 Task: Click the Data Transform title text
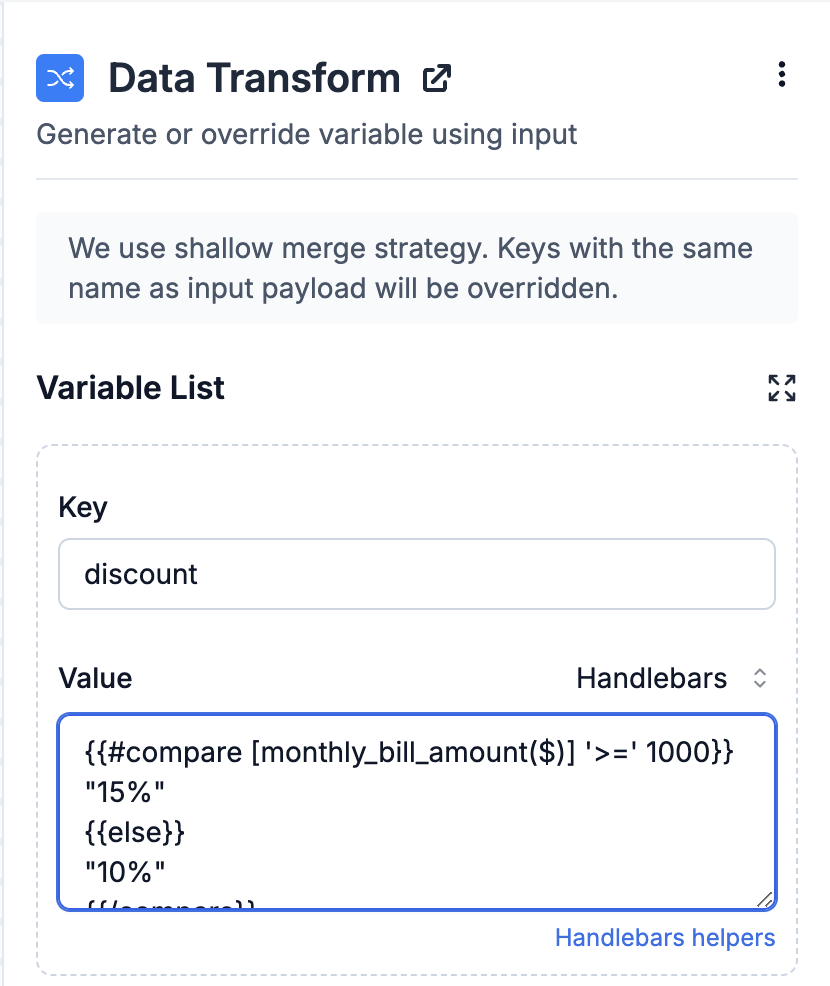[x=254, y=78]
